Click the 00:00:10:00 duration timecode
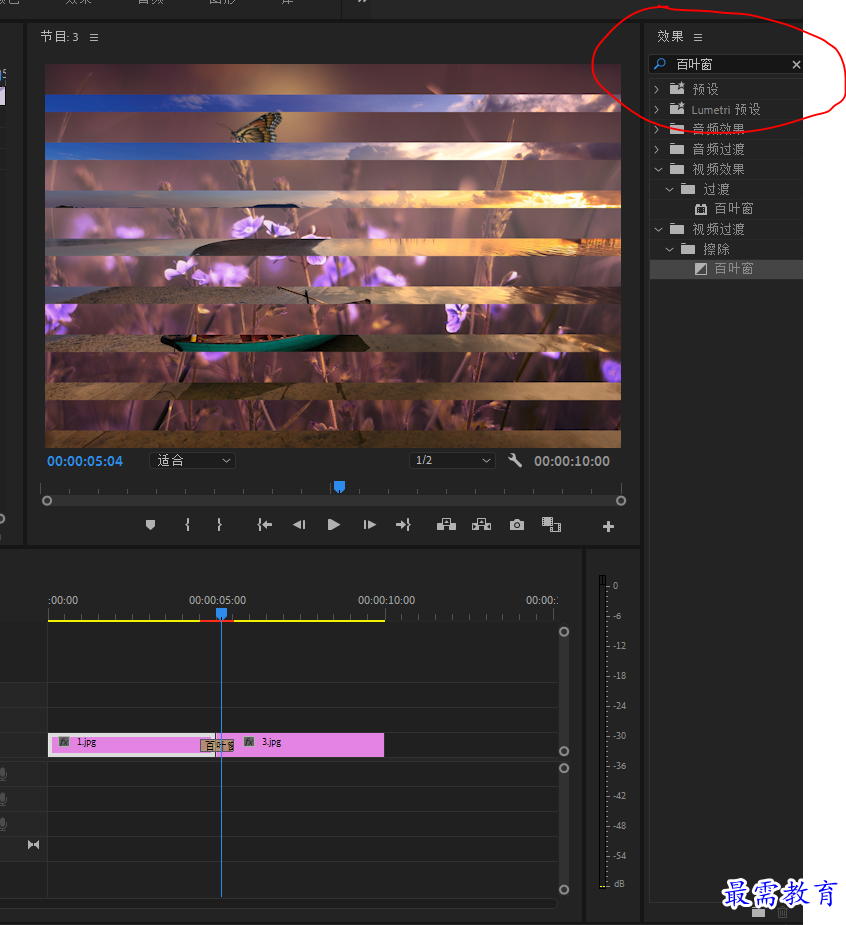 coord(572,461)
